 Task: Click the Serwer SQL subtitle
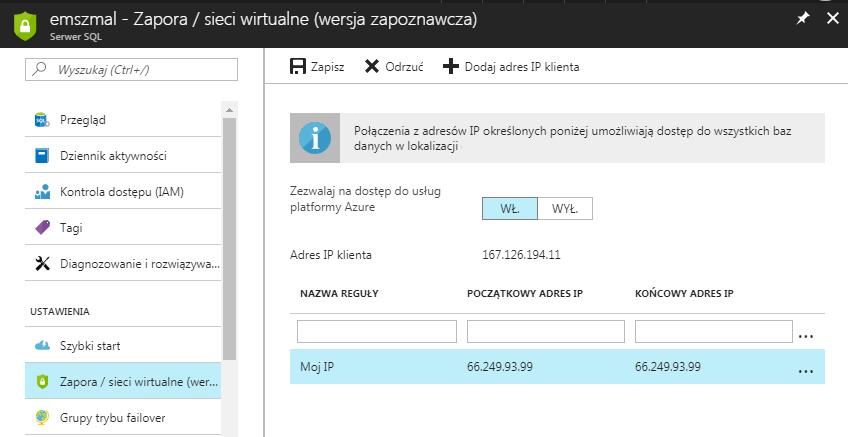76,37
